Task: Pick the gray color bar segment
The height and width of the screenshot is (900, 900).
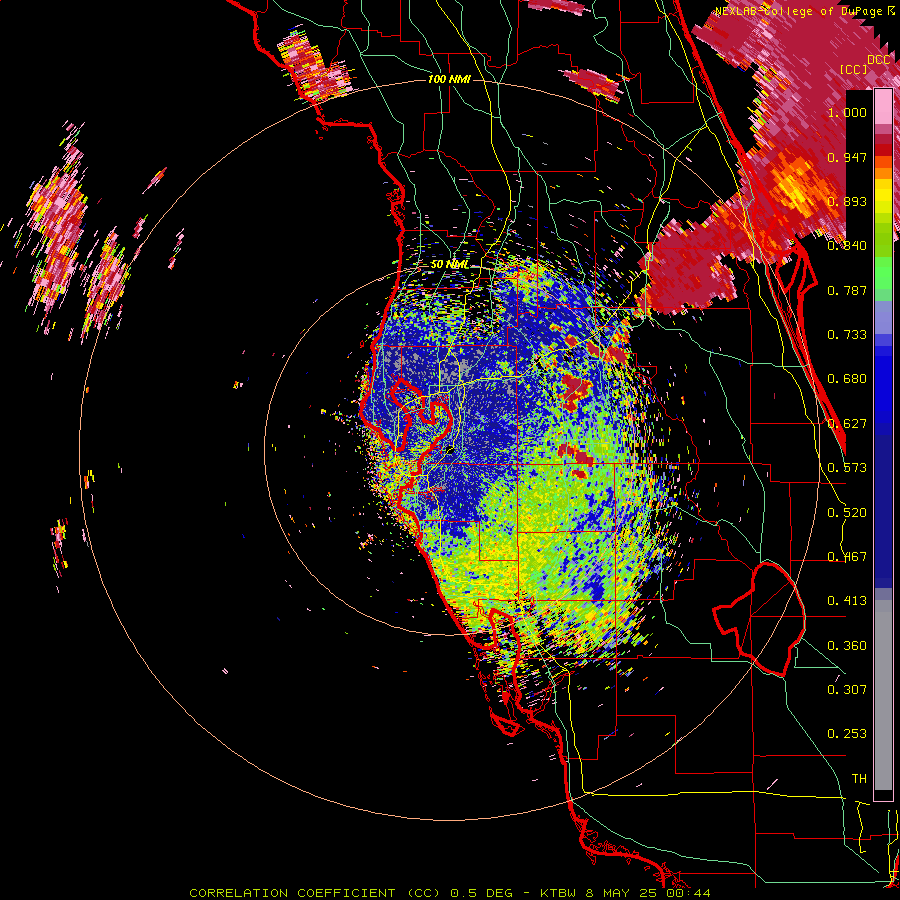Action: 883,695
